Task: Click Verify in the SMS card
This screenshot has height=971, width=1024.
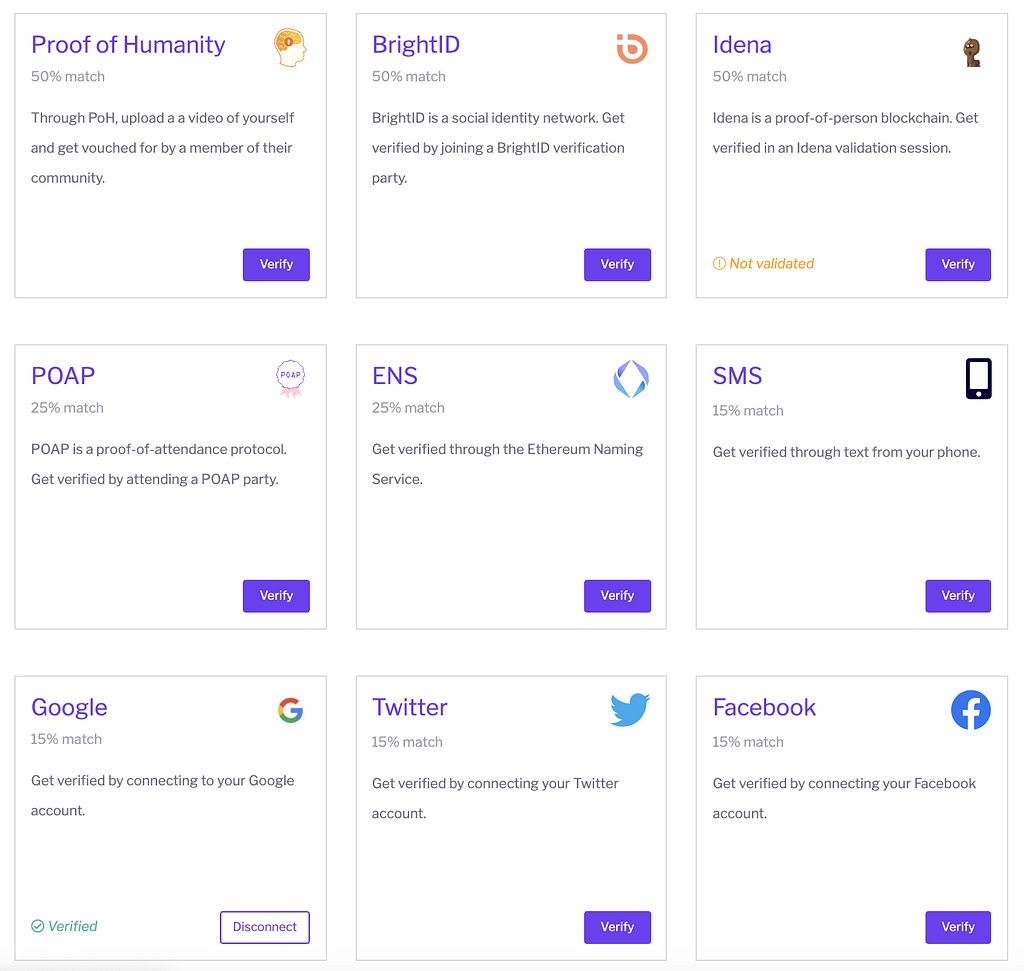Action: [x=957, y=596]
